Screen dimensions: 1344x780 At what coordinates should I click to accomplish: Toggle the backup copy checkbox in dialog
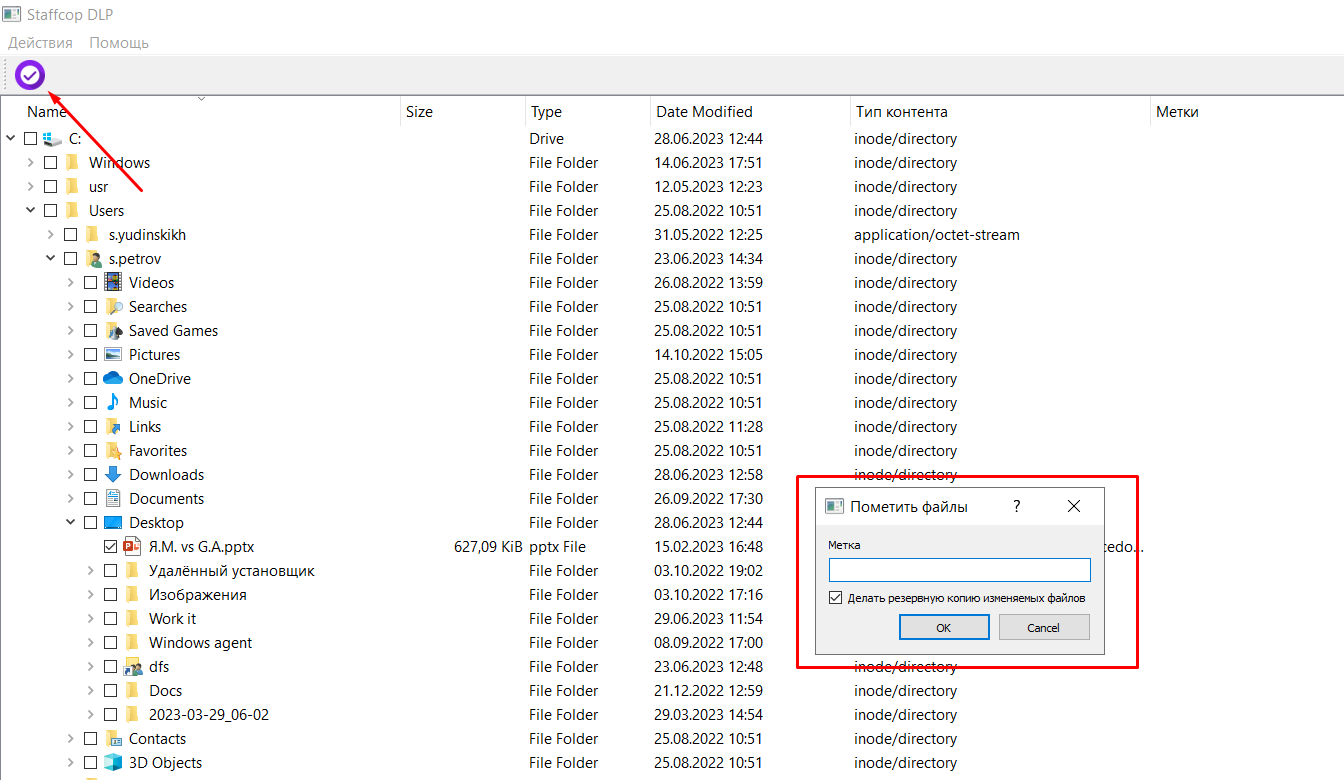tap(836, 598)
